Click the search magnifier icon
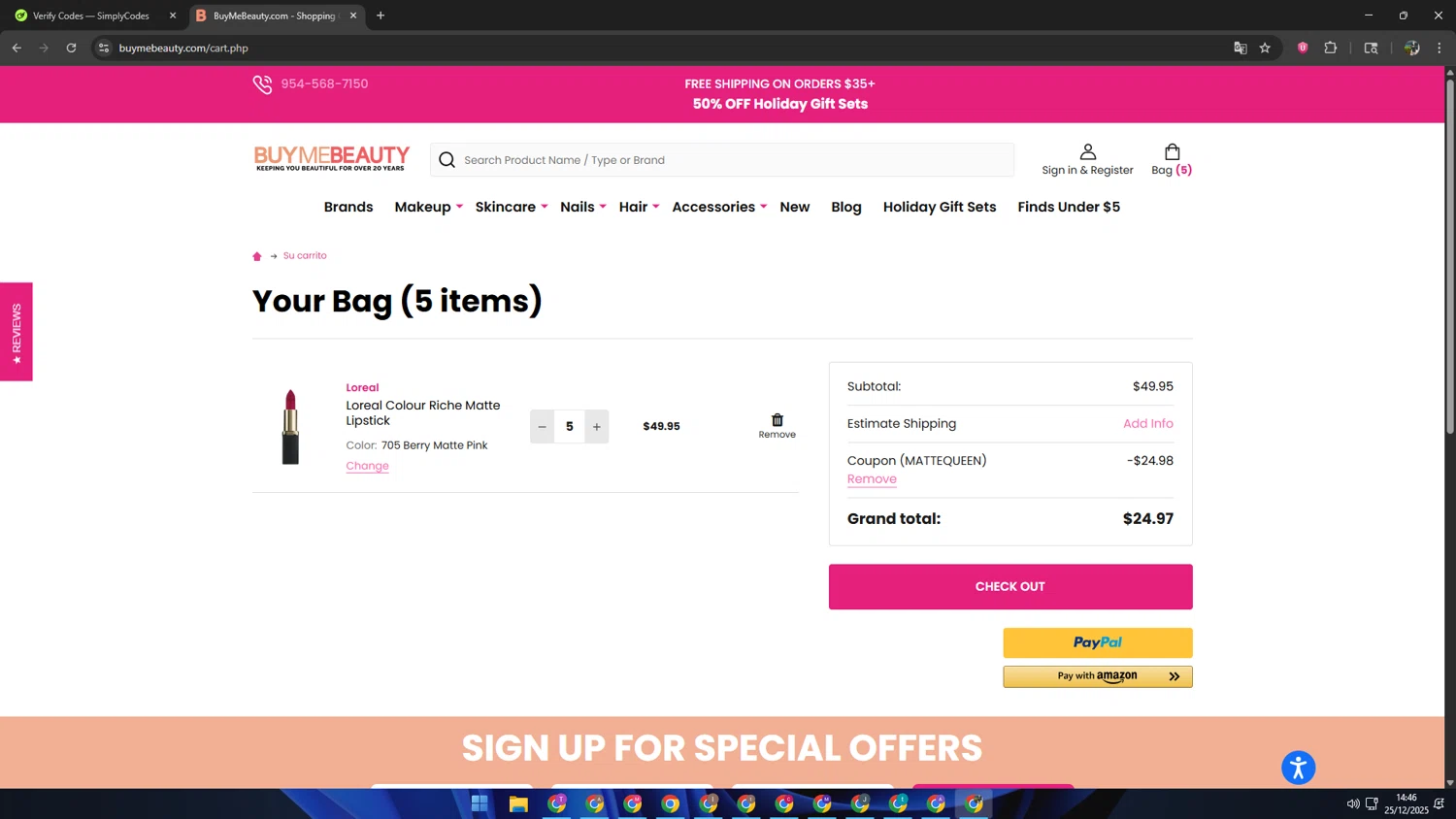 tap(447, 160)
